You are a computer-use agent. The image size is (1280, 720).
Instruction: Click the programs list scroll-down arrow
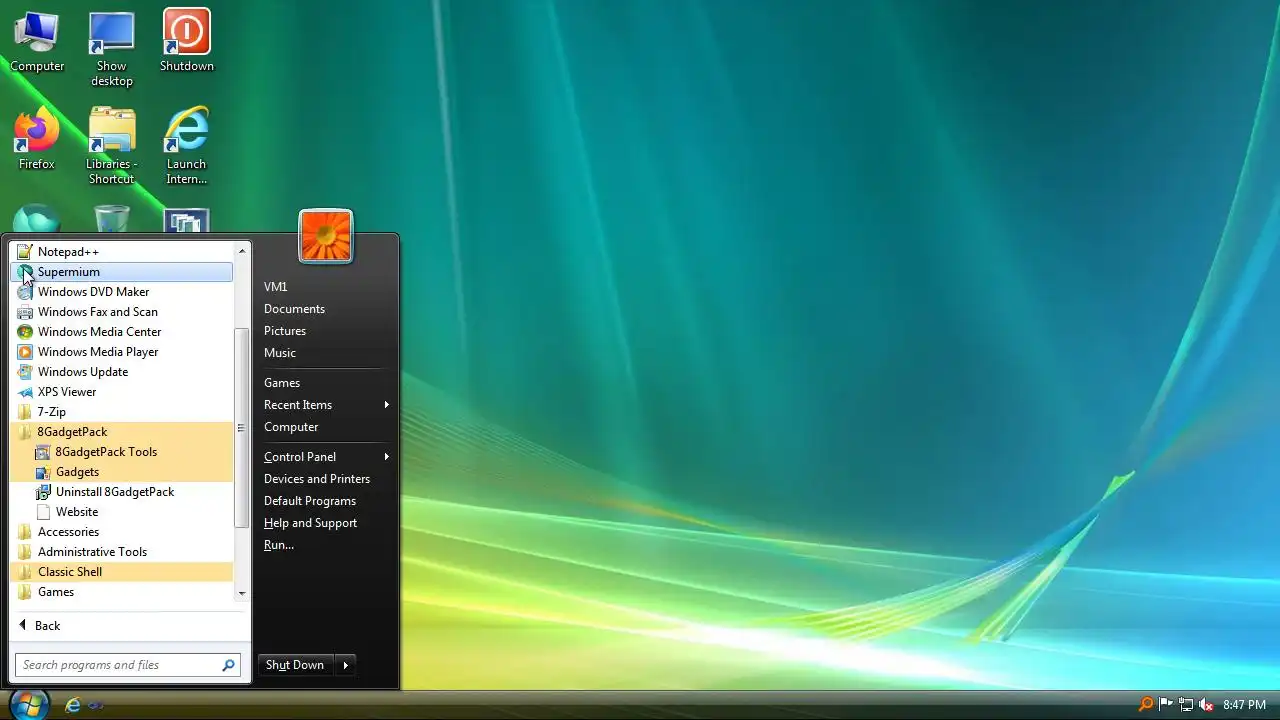[x=241, y=593]
